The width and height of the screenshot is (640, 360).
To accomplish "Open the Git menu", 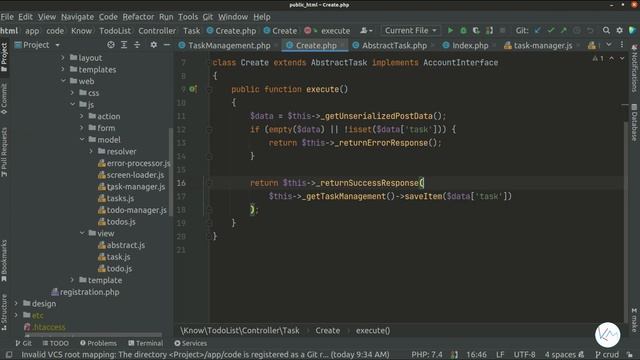I will (x=208, y=17).
